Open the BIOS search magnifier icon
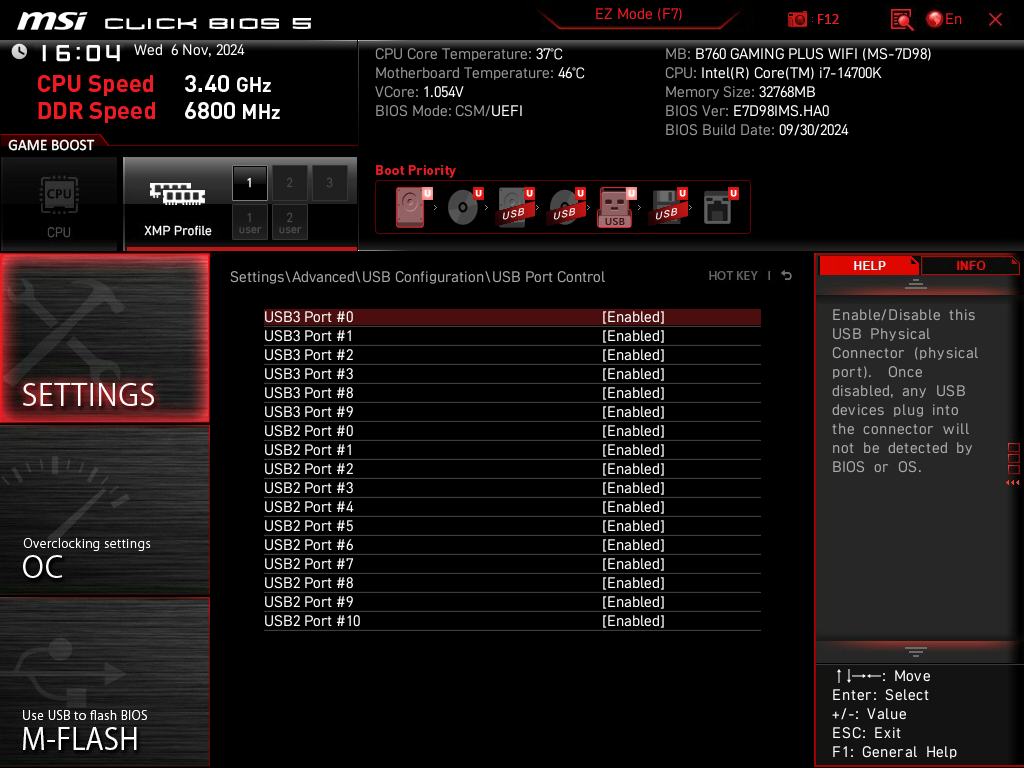 [x=901, y=20]
